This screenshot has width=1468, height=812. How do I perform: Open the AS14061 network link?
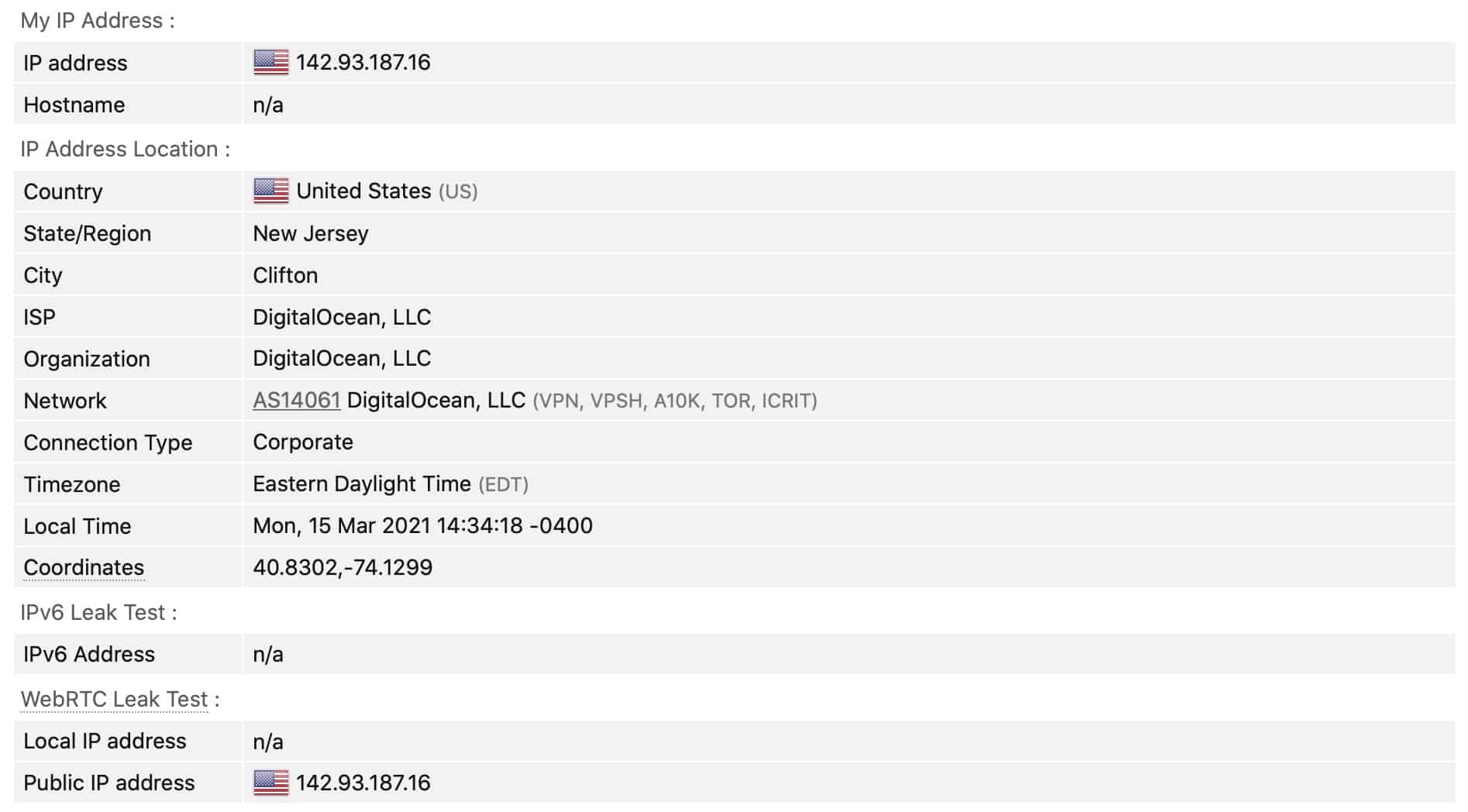point(296,400)
